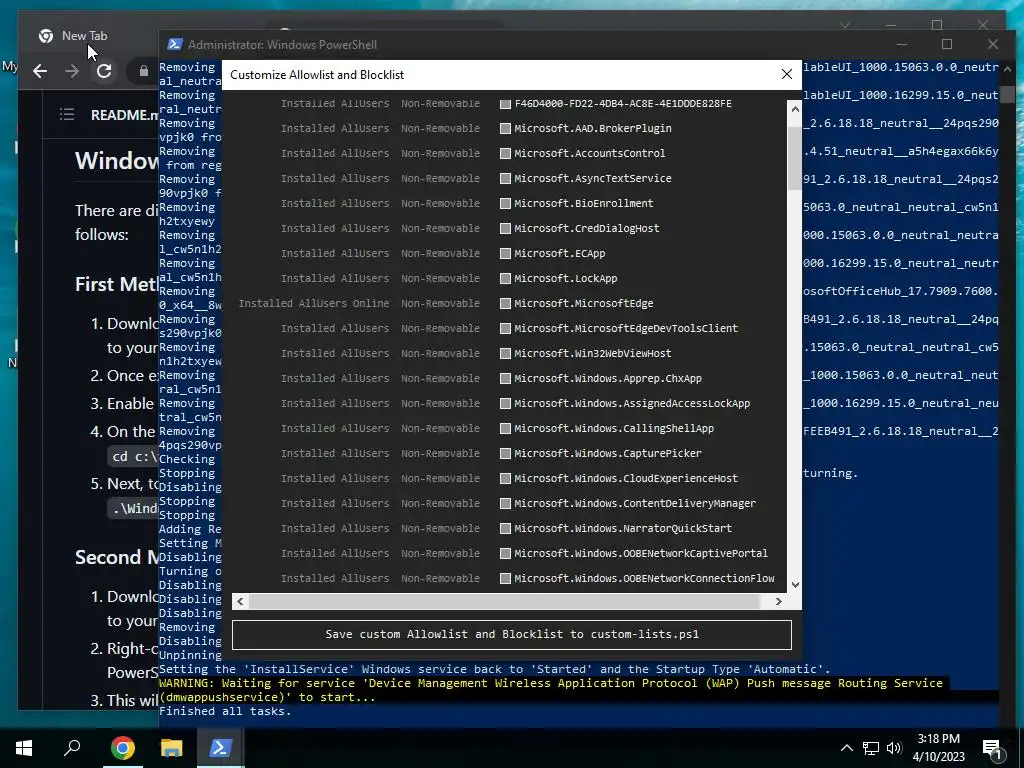Open the volume control tray icon

(894, 748)
